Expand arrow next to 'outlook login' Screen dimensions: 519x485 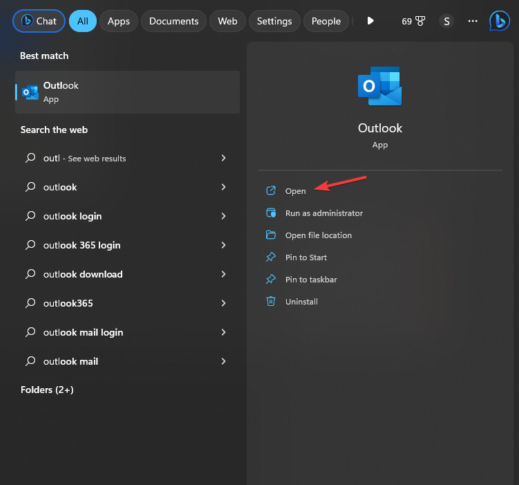pyautogui.click(x=223, y=216)
